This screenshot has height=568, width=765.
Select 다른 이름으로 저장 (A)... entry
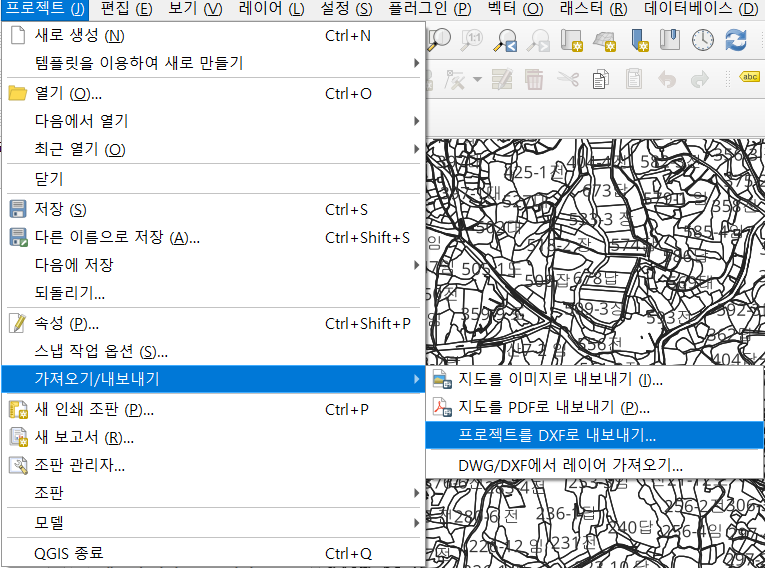[214, 237]
